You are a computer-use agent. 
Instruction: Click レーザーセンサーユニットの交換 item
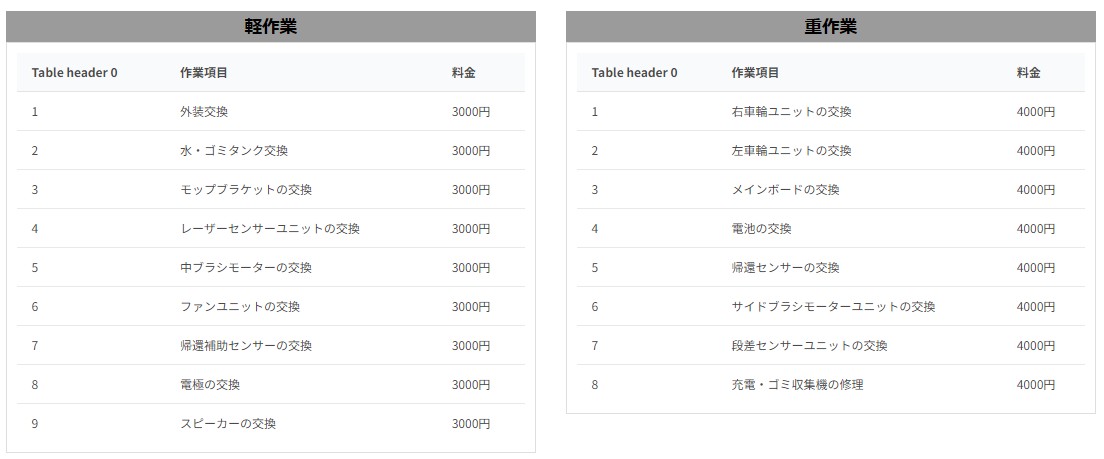(x=270, y=229)
